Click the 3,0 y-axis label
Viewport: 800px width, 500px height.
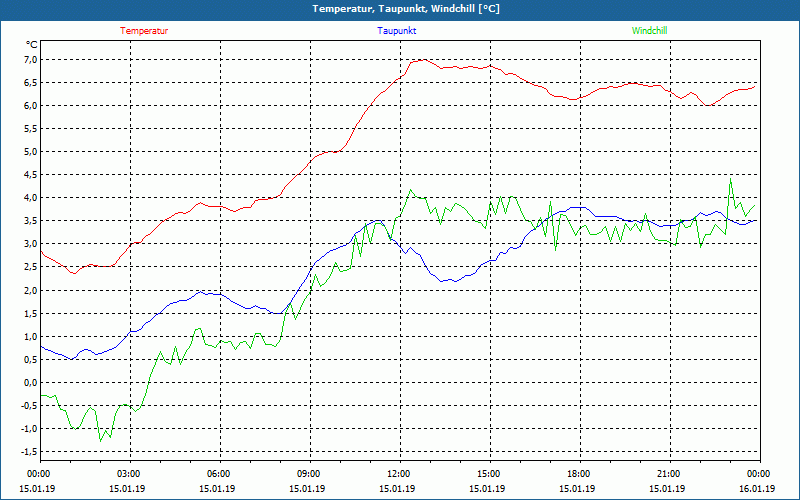coord(31,244)
